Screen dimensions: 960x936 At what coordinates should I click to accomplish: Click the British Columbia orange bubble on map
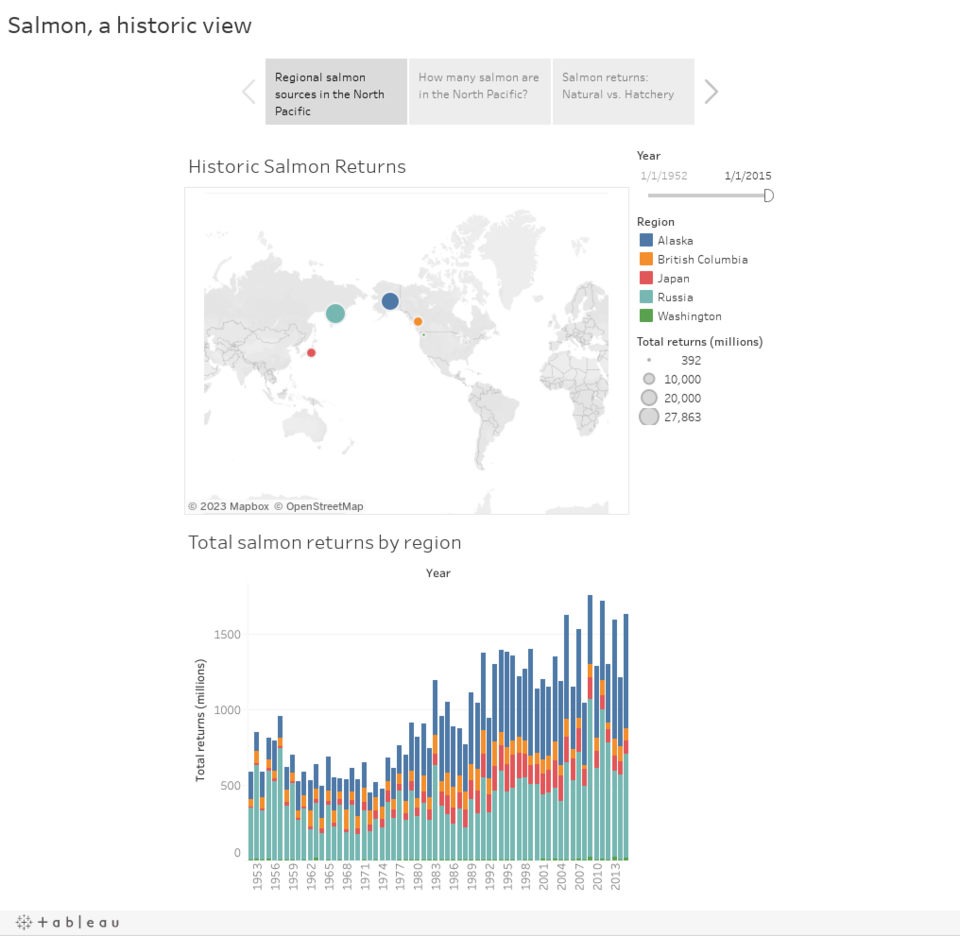(418, 321)
